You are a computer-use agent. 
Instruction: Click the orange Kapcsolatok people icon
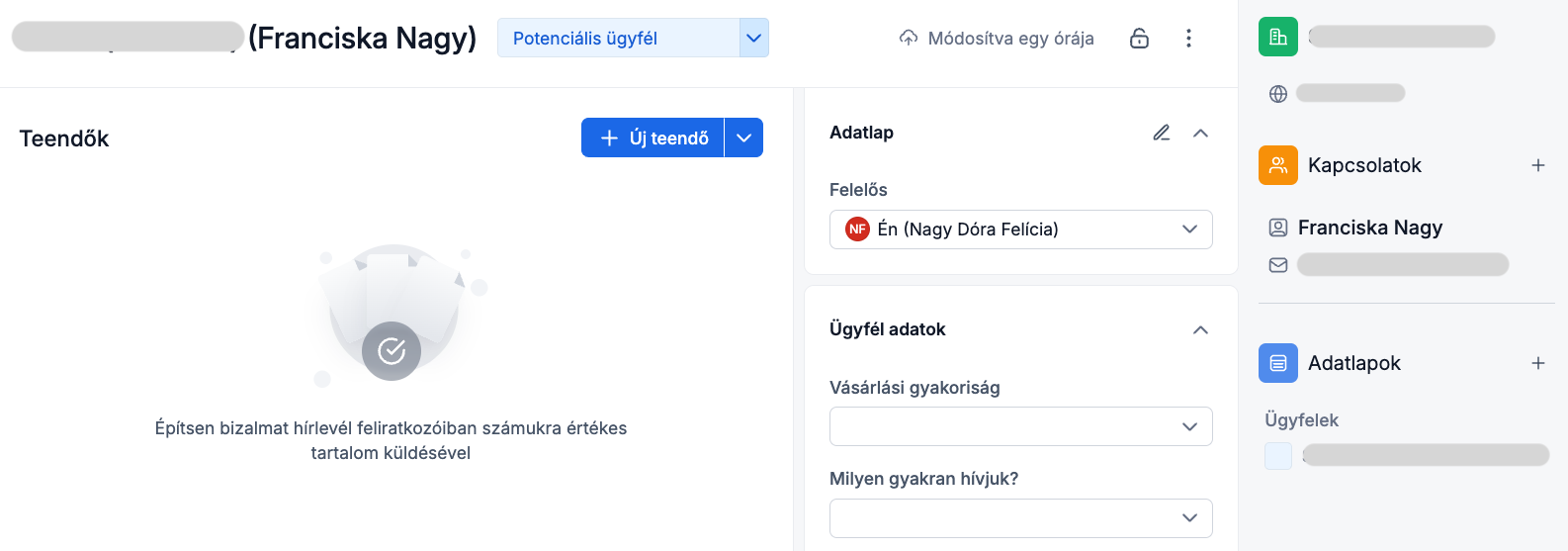[x=1277, y=165]
